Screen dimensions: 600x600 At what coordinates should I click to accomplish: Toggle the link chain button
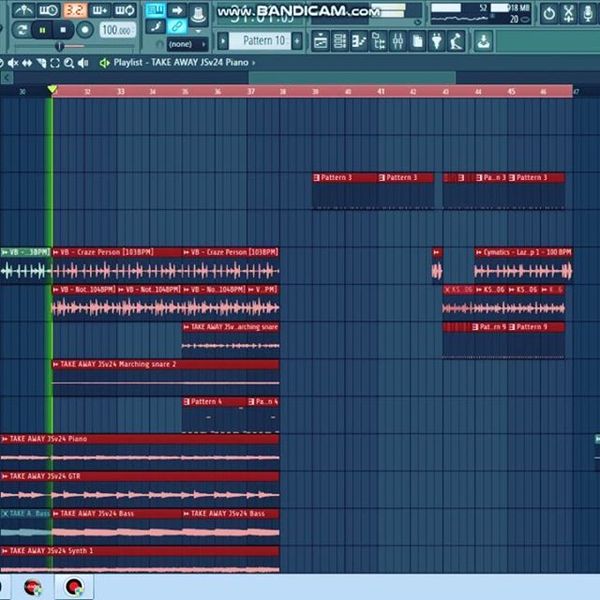tap(177, 26)
